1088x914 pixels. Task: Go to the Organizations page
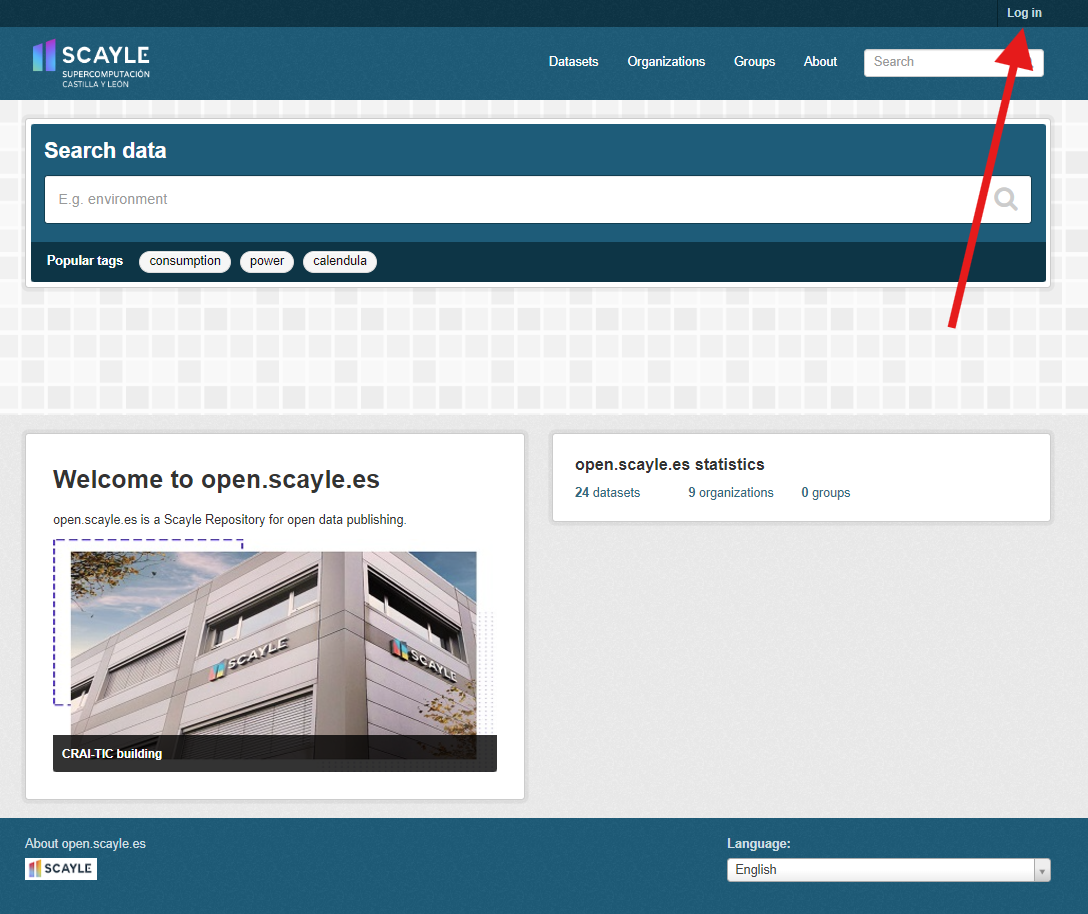666,62
